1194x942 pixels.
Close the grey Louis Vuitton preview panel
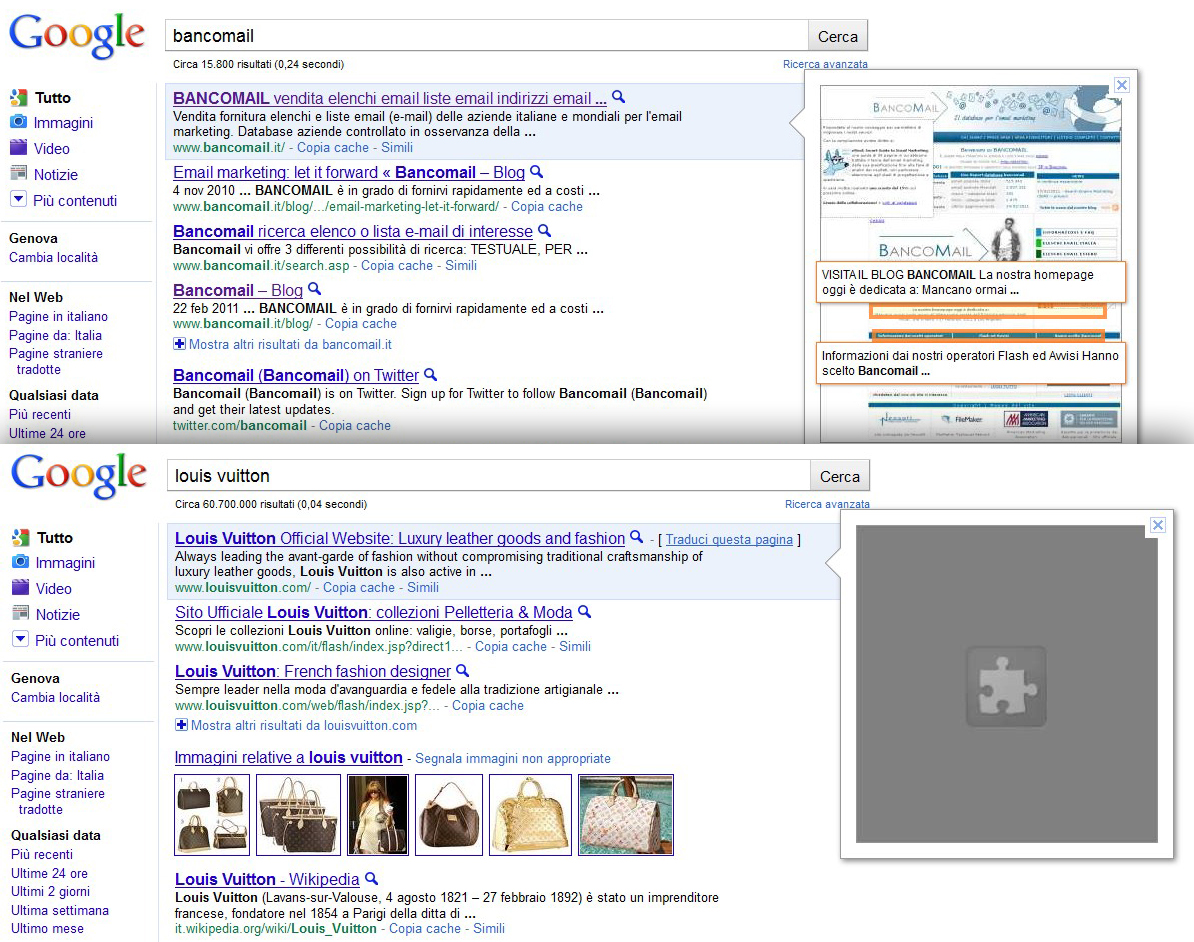click(1157, 525)
